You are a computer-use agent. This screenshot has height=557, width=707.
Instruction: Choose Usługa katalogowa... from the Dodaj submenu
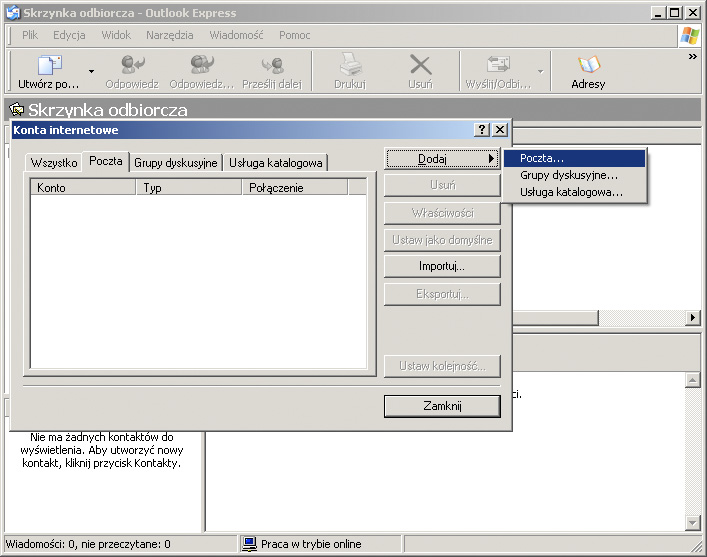[574, 192]
